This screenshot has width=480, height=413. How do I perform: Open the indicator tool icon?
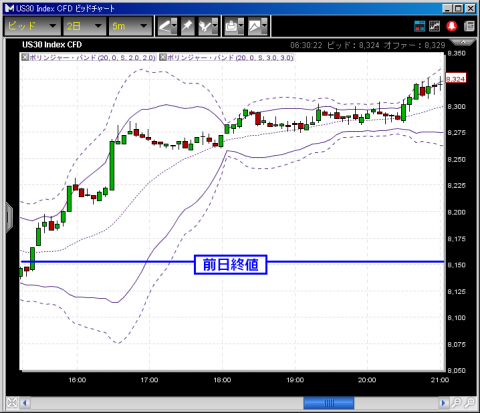tap(205, 26)
